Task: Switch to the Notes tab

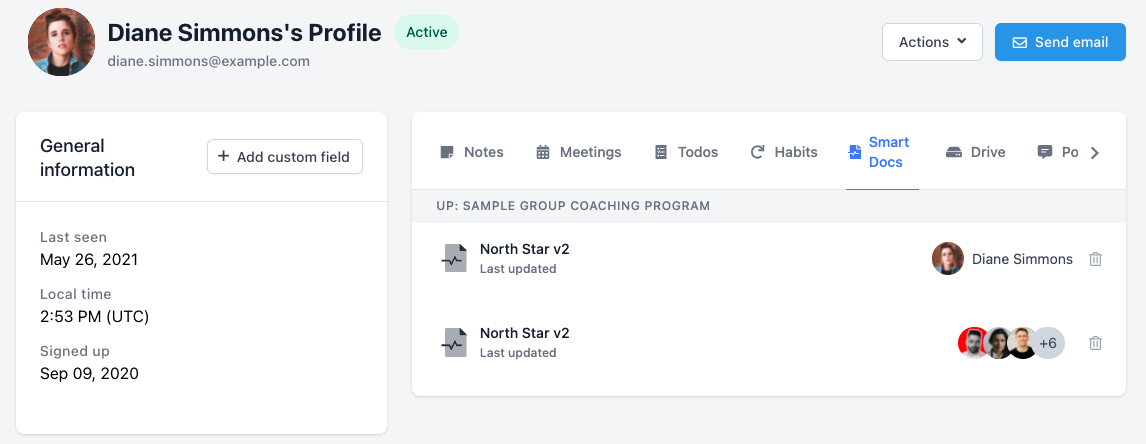Action: pyautogui.click(x=472, y=152)
